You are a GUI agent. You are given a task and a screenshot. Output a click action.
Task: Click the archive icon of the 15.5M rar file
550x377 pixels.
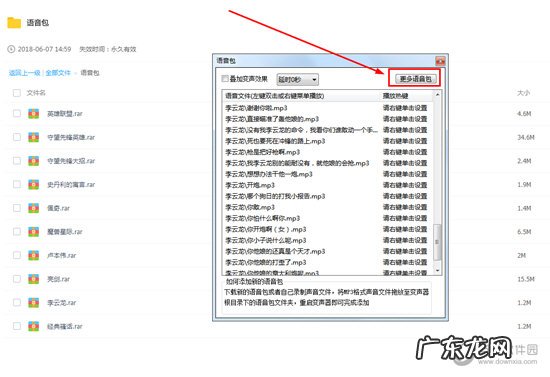pyautogui.click(x=33, y=279)
